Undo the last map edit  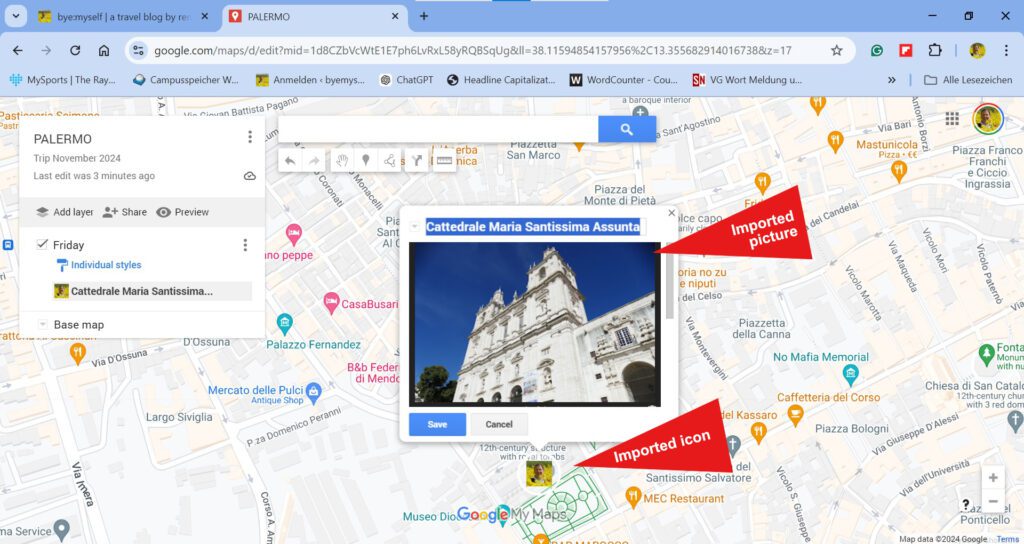[290, 161]
